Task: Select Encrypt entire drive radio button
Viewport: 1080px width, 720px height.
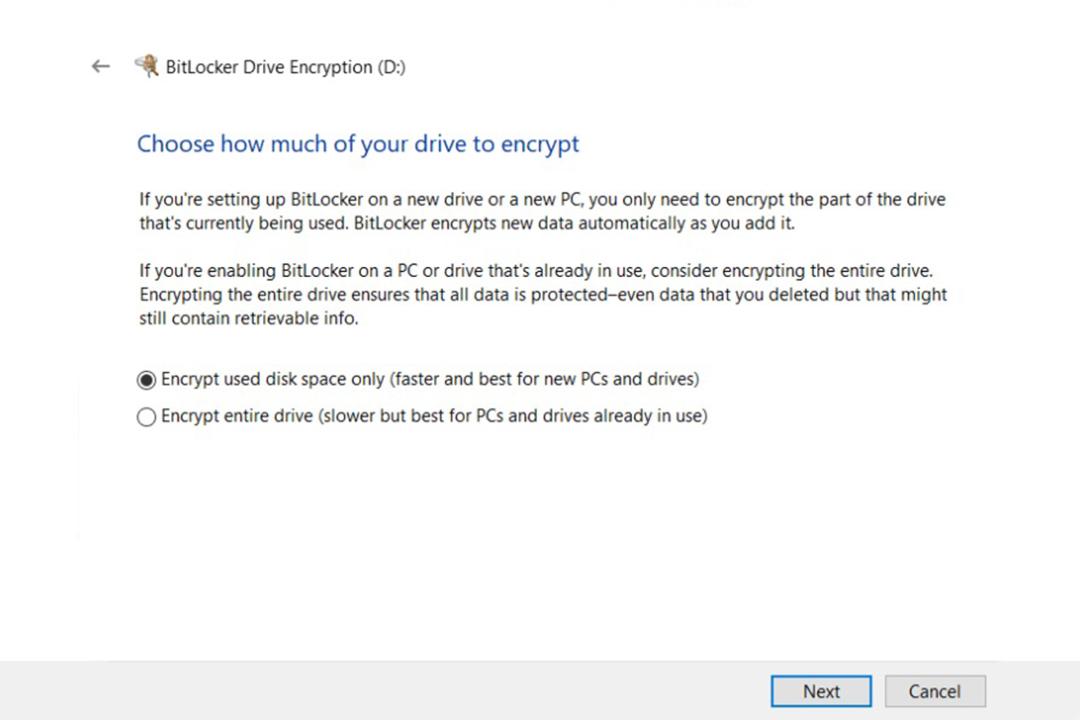Action: point(146,417)
